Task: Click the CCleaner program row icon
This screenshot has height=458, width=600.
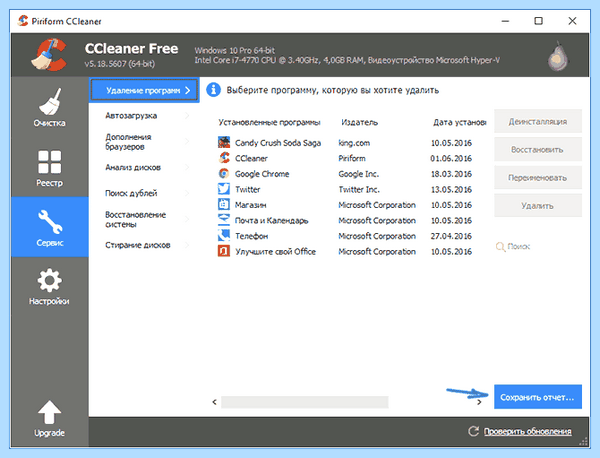Action: (x=224, y=158)
